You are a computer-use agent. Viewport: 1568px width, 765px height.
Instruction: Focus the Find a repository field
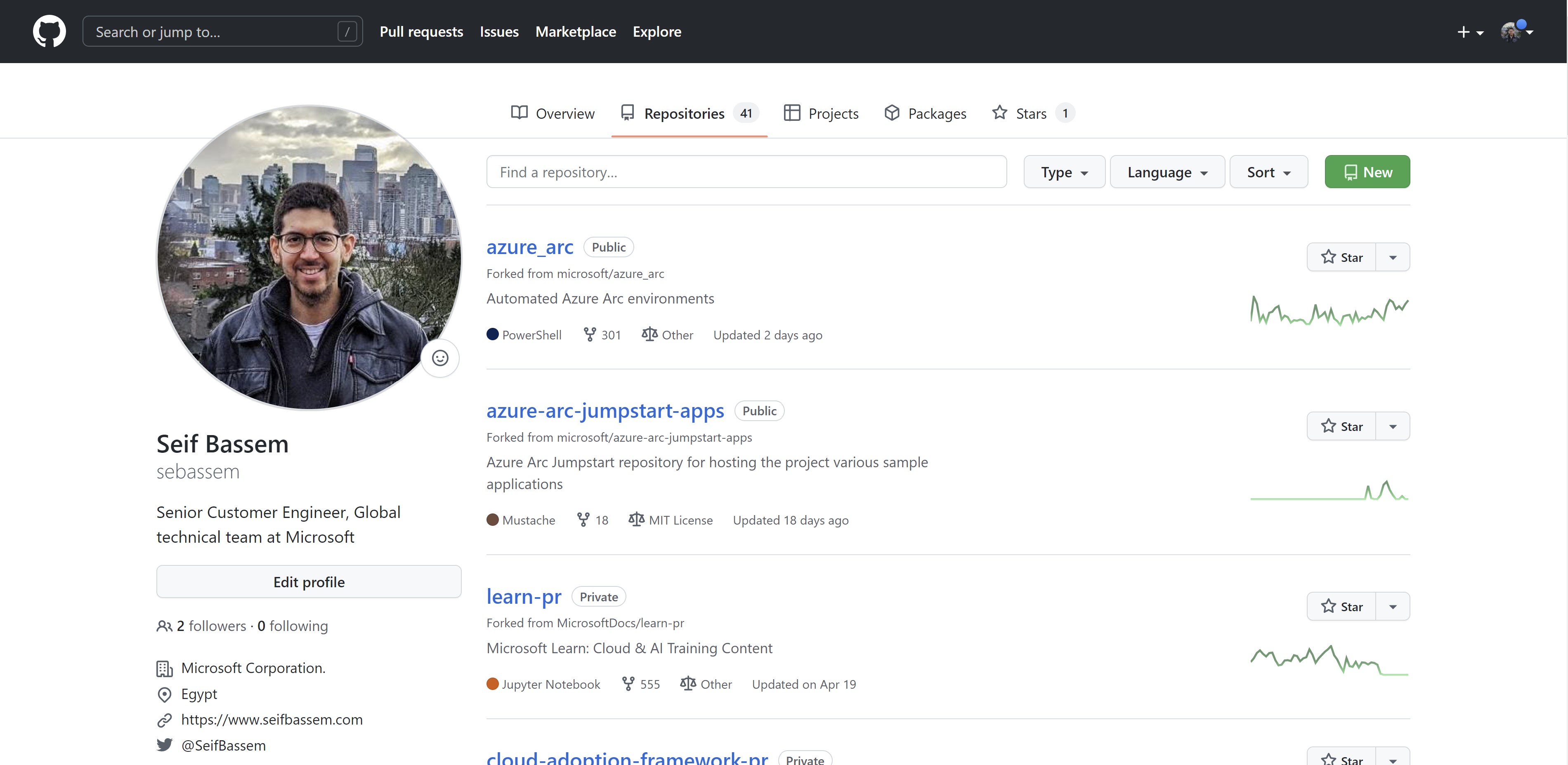point(746,172)
